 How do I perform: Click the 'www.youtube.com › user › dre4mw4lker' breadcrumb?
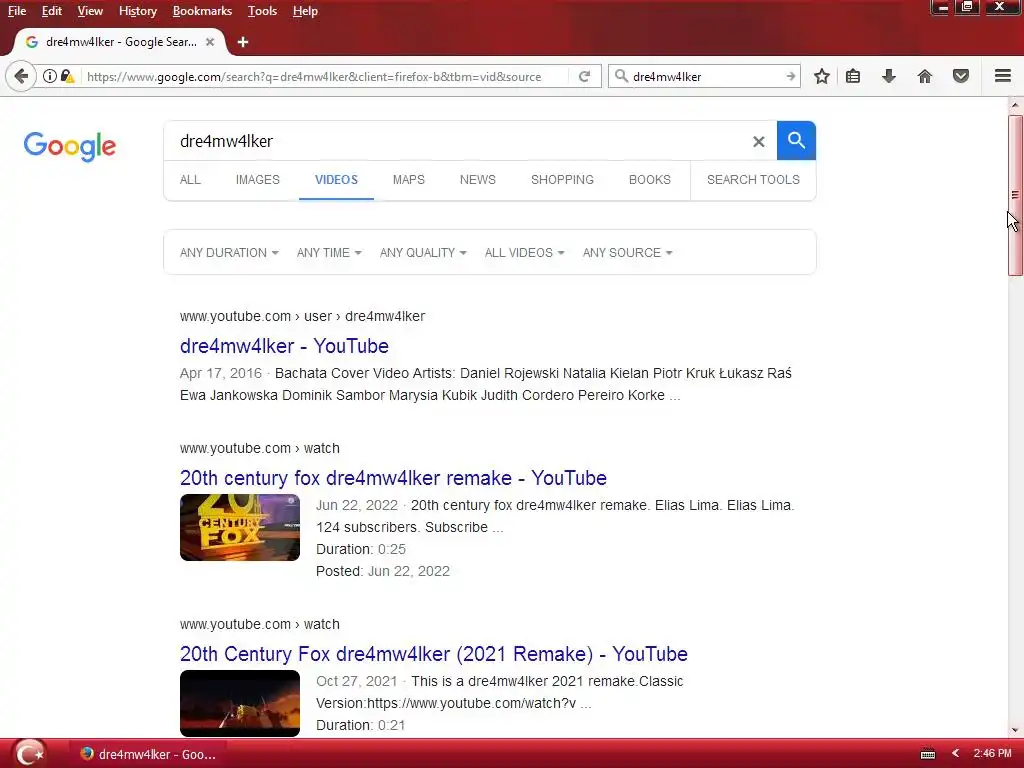click(302, 316)
